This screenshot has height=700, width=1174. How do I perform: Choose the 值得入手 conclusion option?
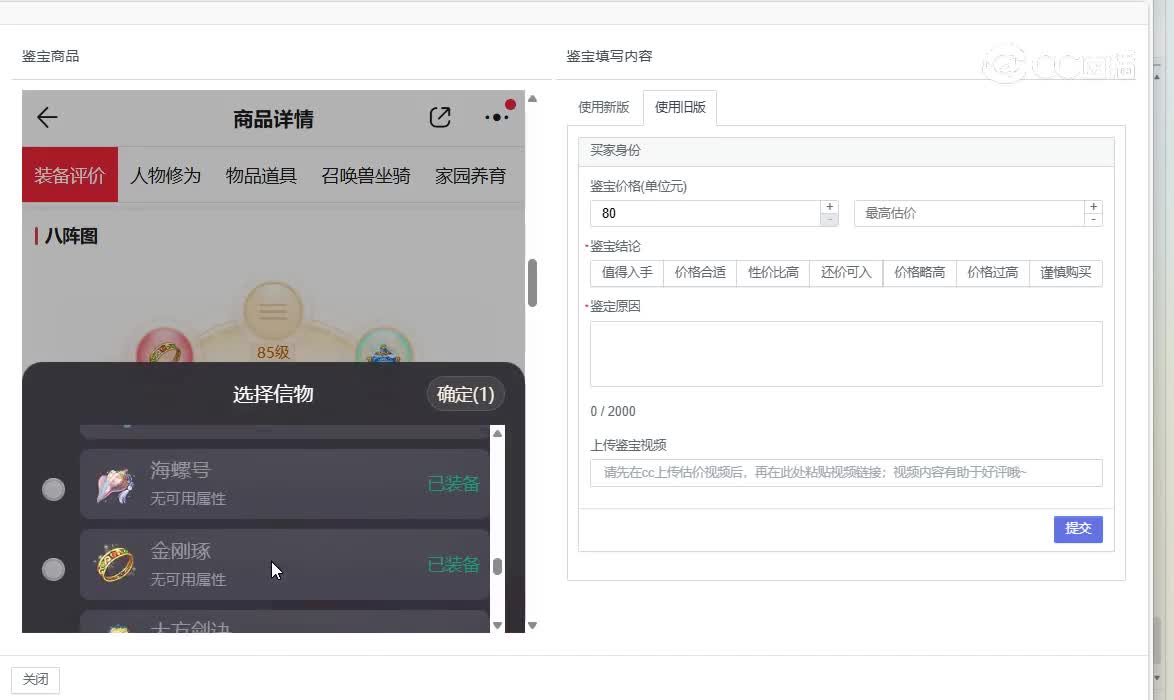627,273
